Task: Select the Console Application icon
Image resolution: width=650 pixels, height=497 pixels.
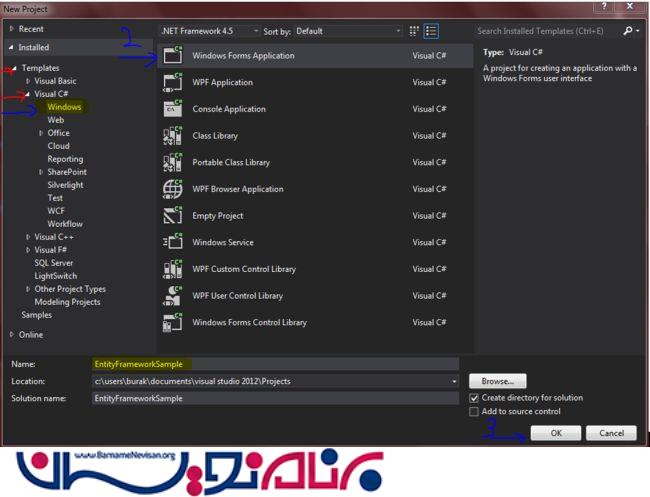Action: pos(173,109)
